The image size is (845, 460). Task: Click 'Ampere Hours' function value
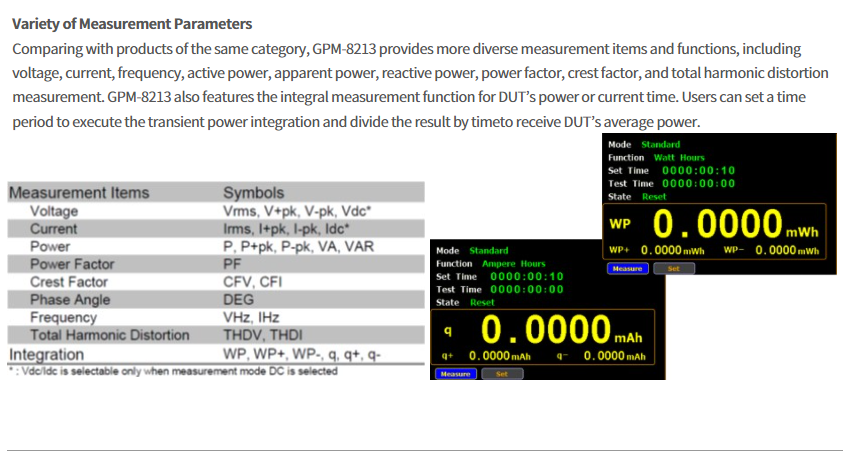click(x=514, y=264)
